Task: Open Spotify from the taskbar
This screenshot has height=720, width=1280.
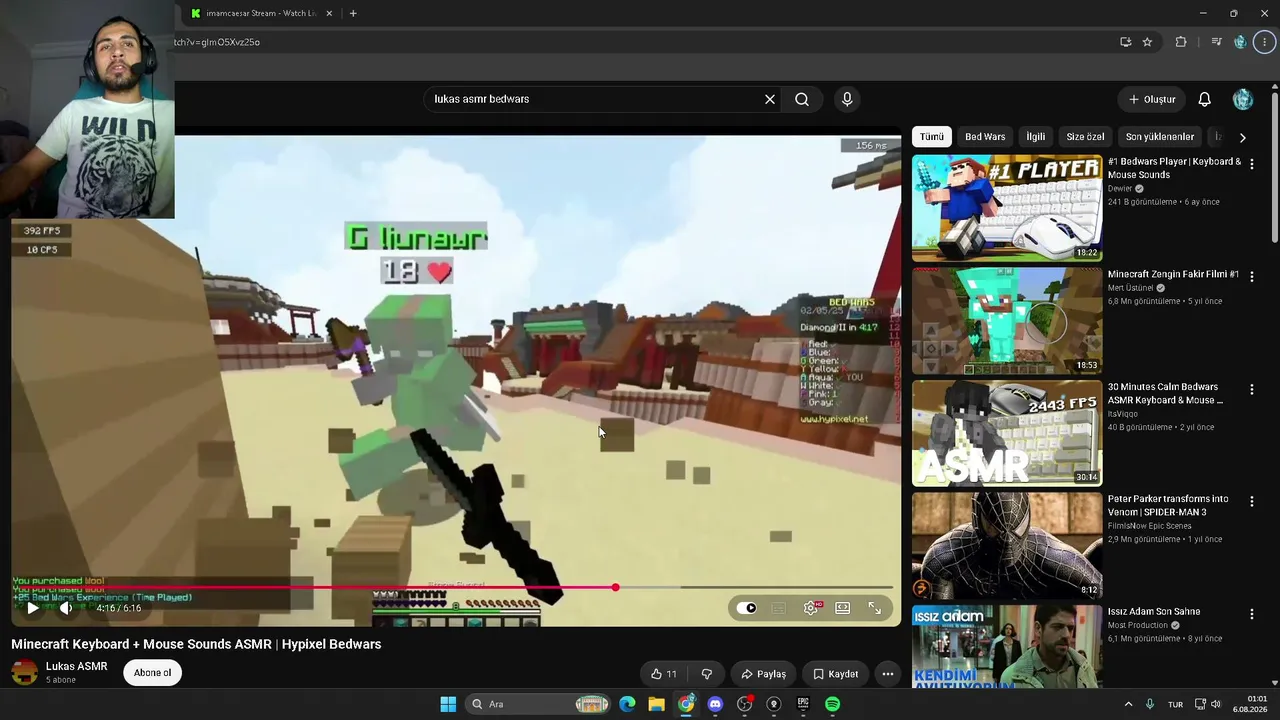Action: click(832, 704)
